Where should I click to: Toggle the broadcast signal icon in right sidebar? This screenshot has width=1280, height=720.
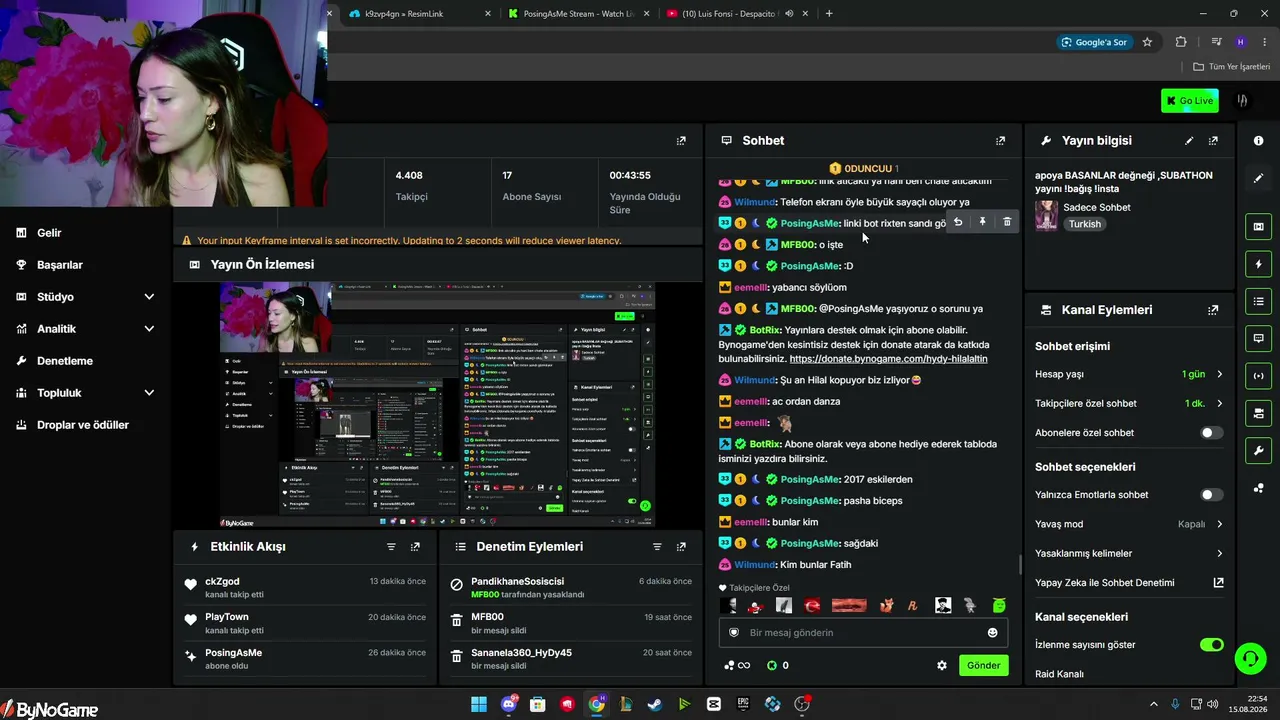click(x=1258, y=376)
